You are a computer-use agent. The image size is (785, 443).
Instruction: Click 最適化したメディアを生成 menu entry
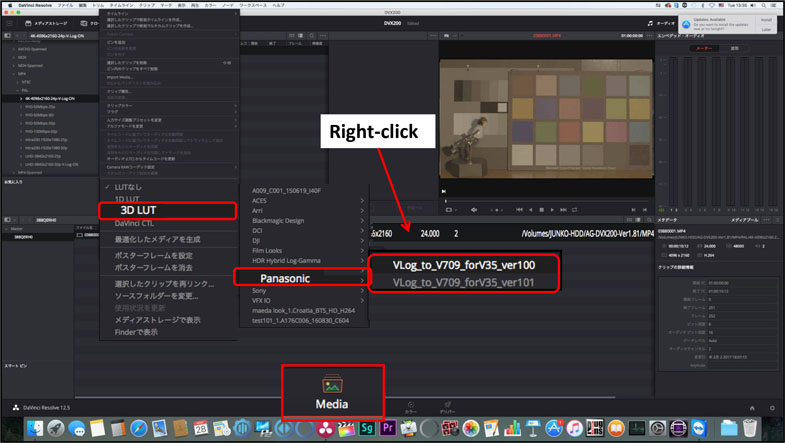click(158, 240)
